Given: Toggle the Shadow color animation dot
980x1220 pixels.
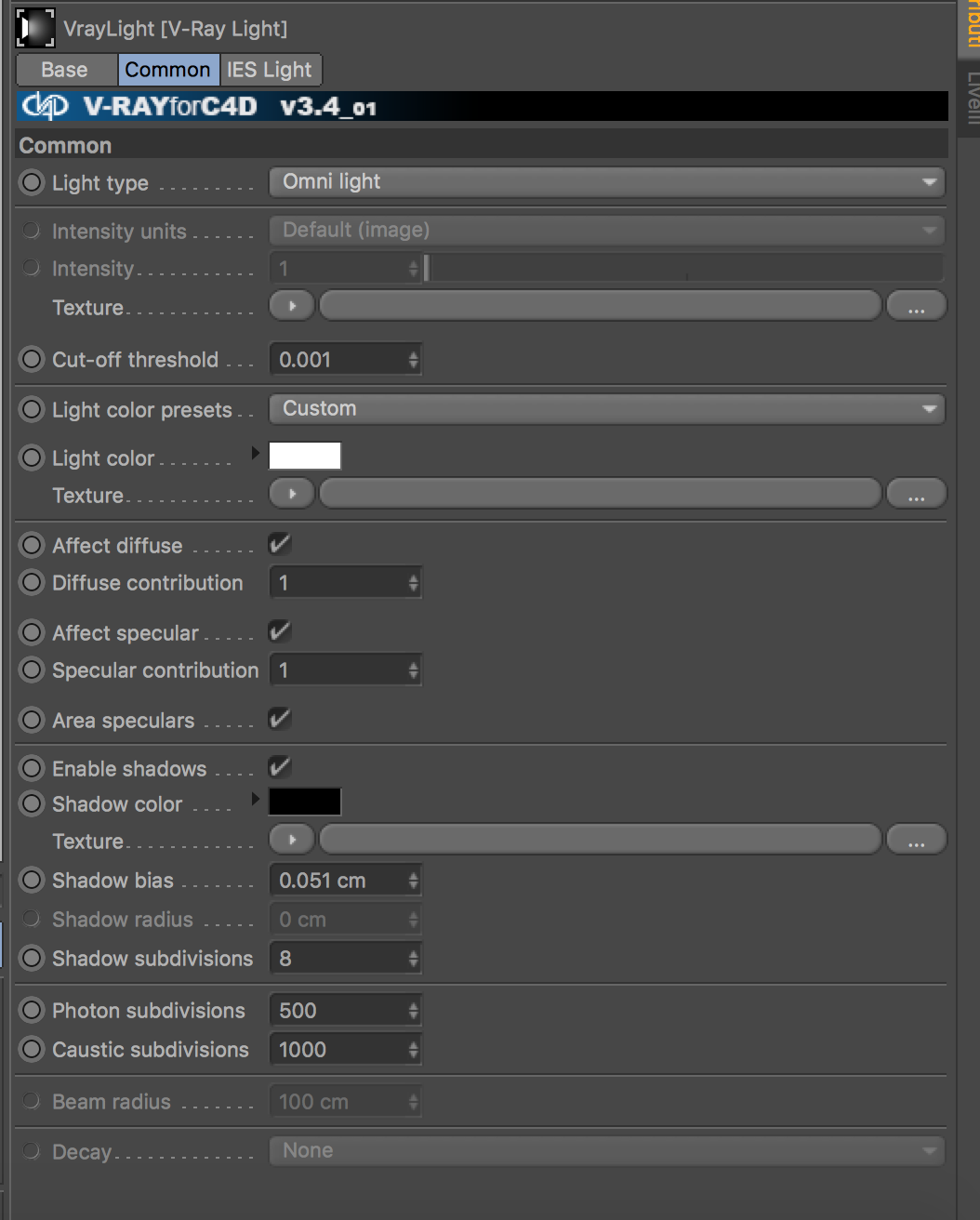Looking at the screenshot, I should click(x=33, y=803).
